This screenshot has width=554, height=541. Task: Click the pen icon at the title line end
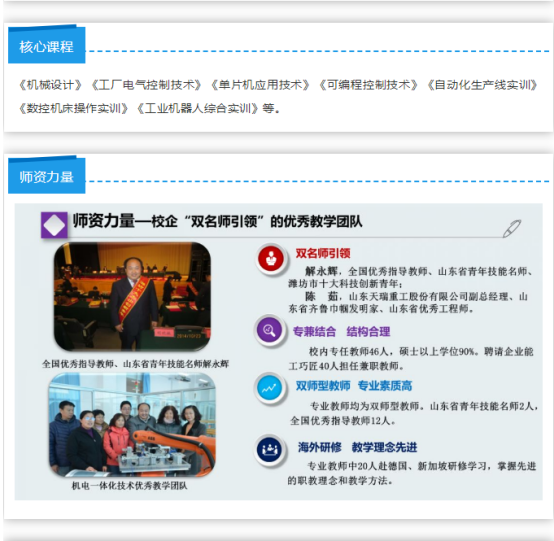[512, 228]
